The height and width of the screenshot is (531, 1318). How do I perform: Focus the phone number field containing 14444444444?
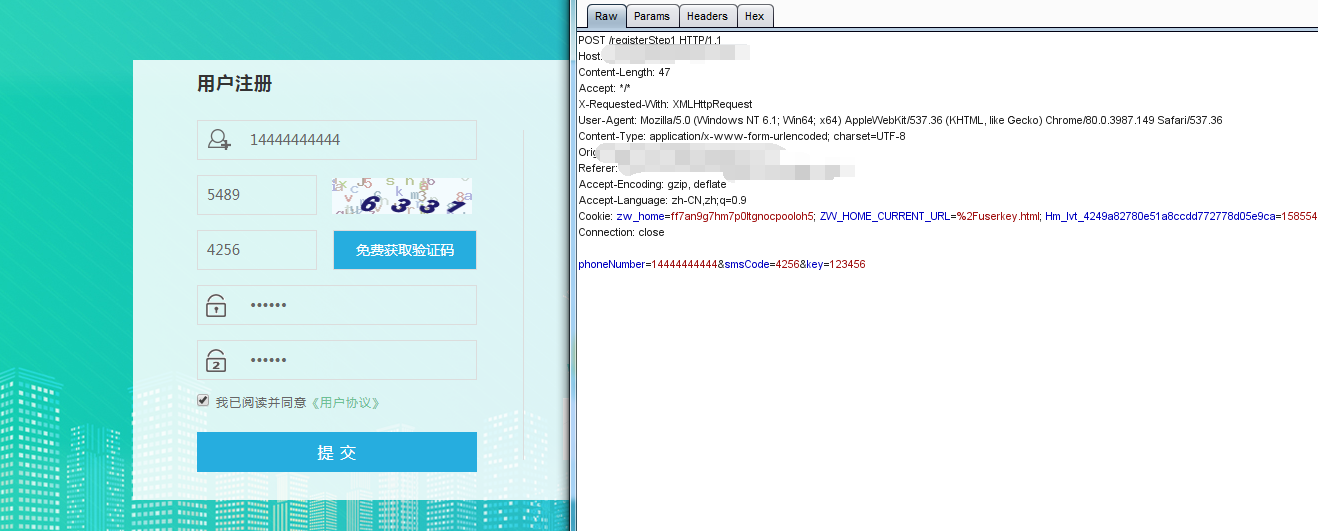point(337,140)
